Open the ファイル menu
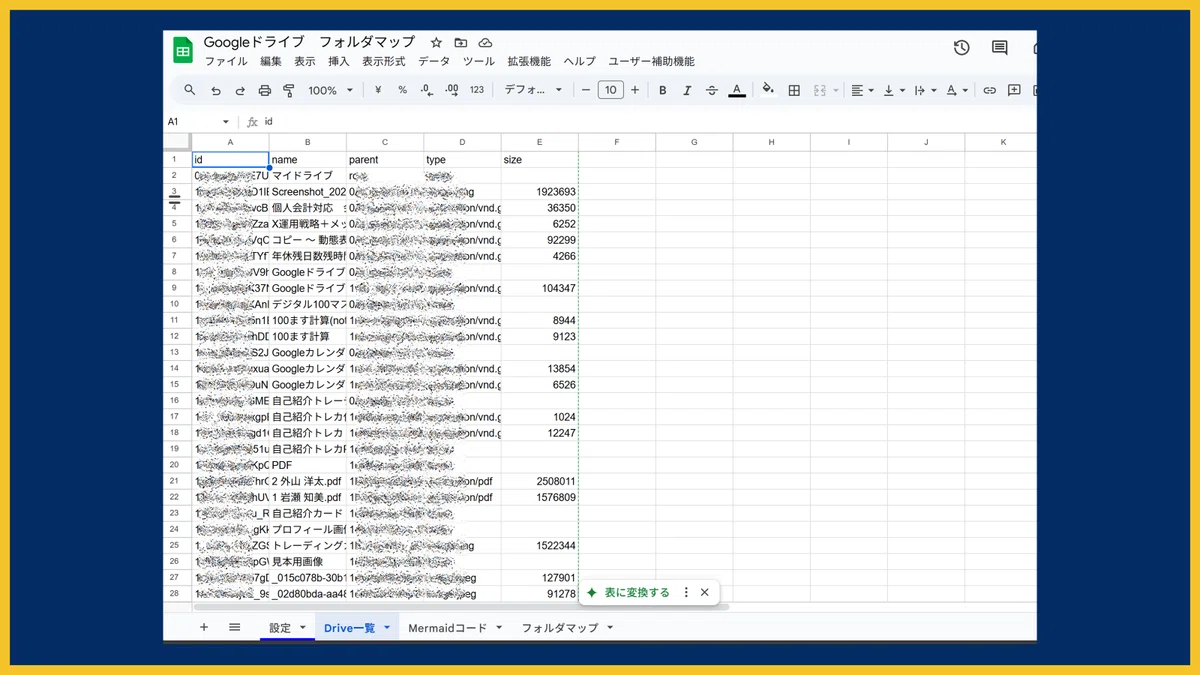Screen dimensions: 1200x675 [226, 62]
